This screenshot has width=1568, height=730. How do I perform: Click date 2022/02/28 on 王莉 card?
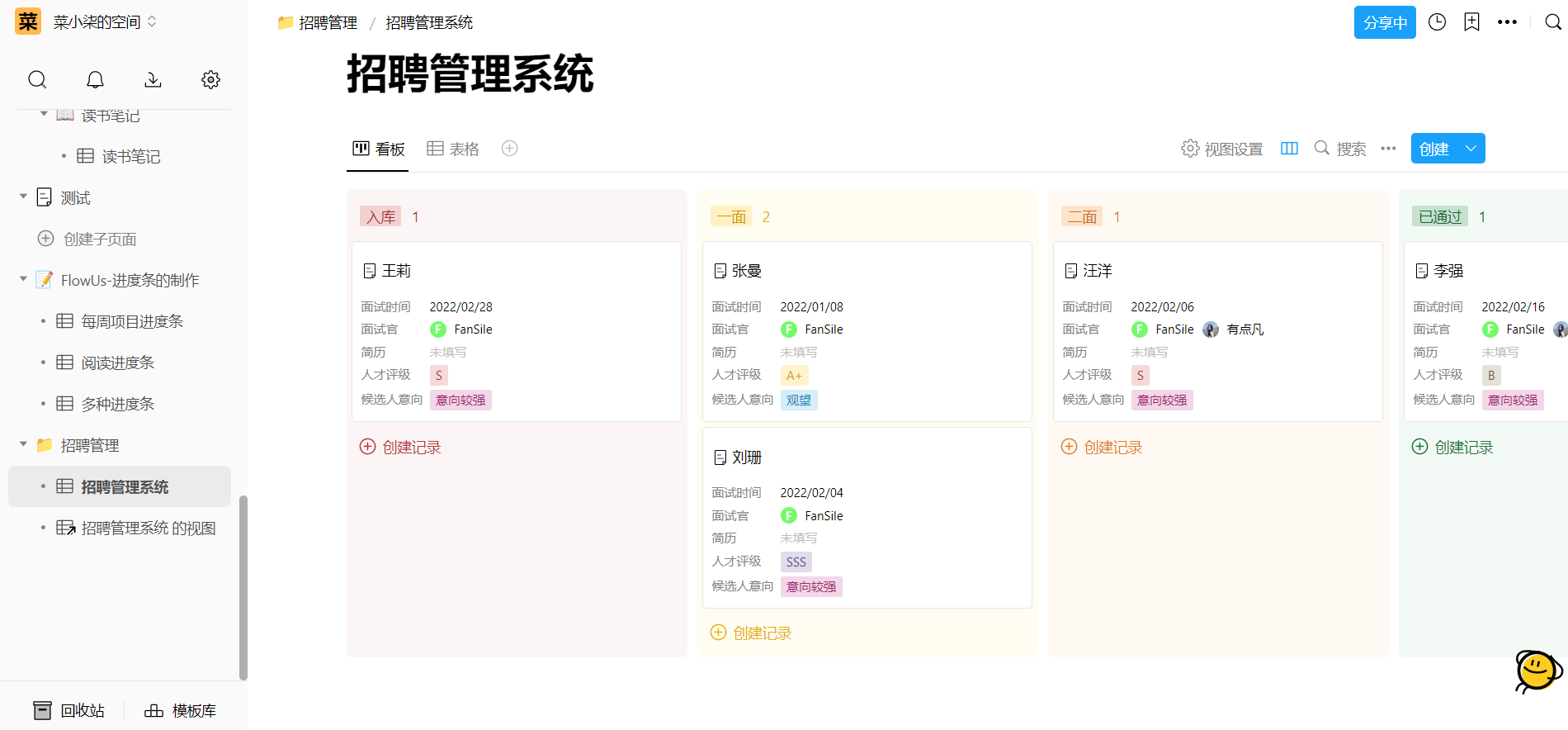tap(461, 306)
